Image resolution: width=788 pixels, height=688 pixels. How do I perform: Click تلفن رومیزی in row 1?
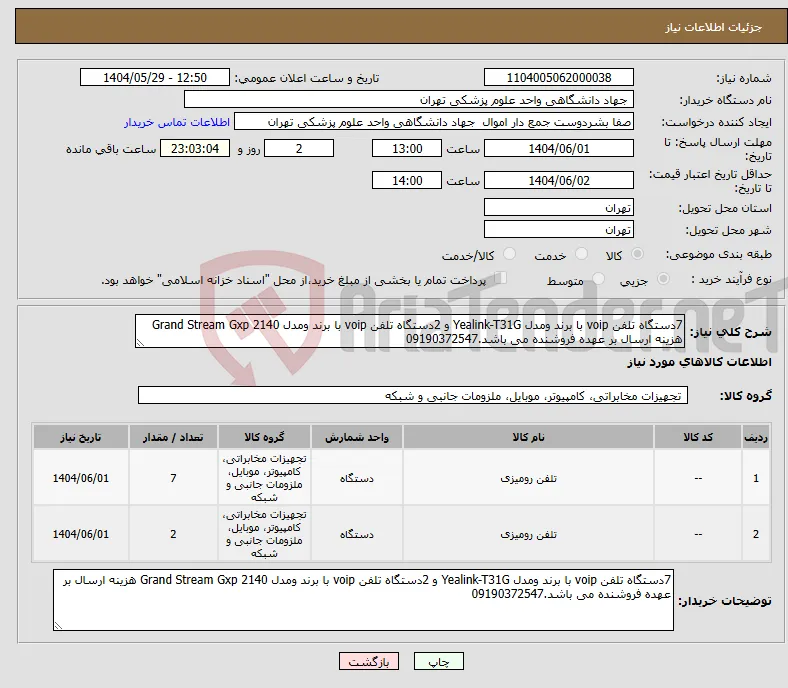click(x=528, y=478)
